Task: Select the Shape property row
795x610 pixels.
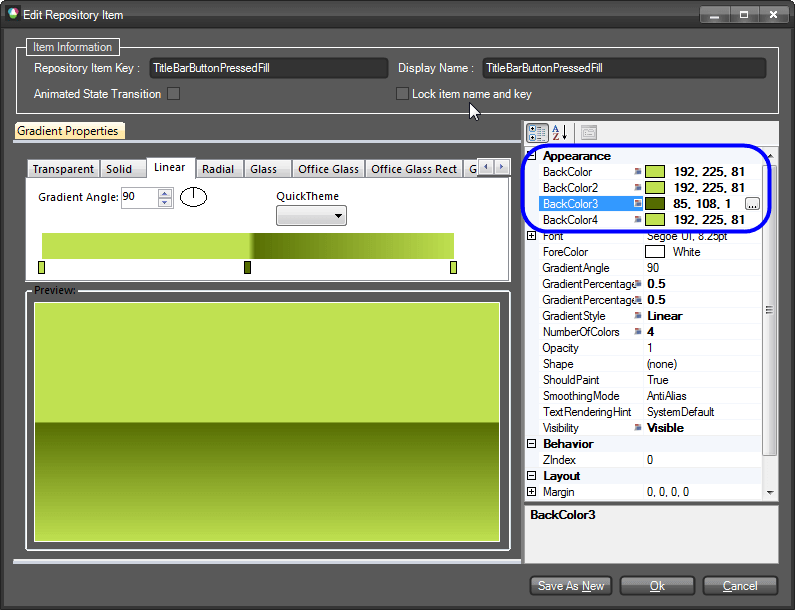Action: point(650,364)
